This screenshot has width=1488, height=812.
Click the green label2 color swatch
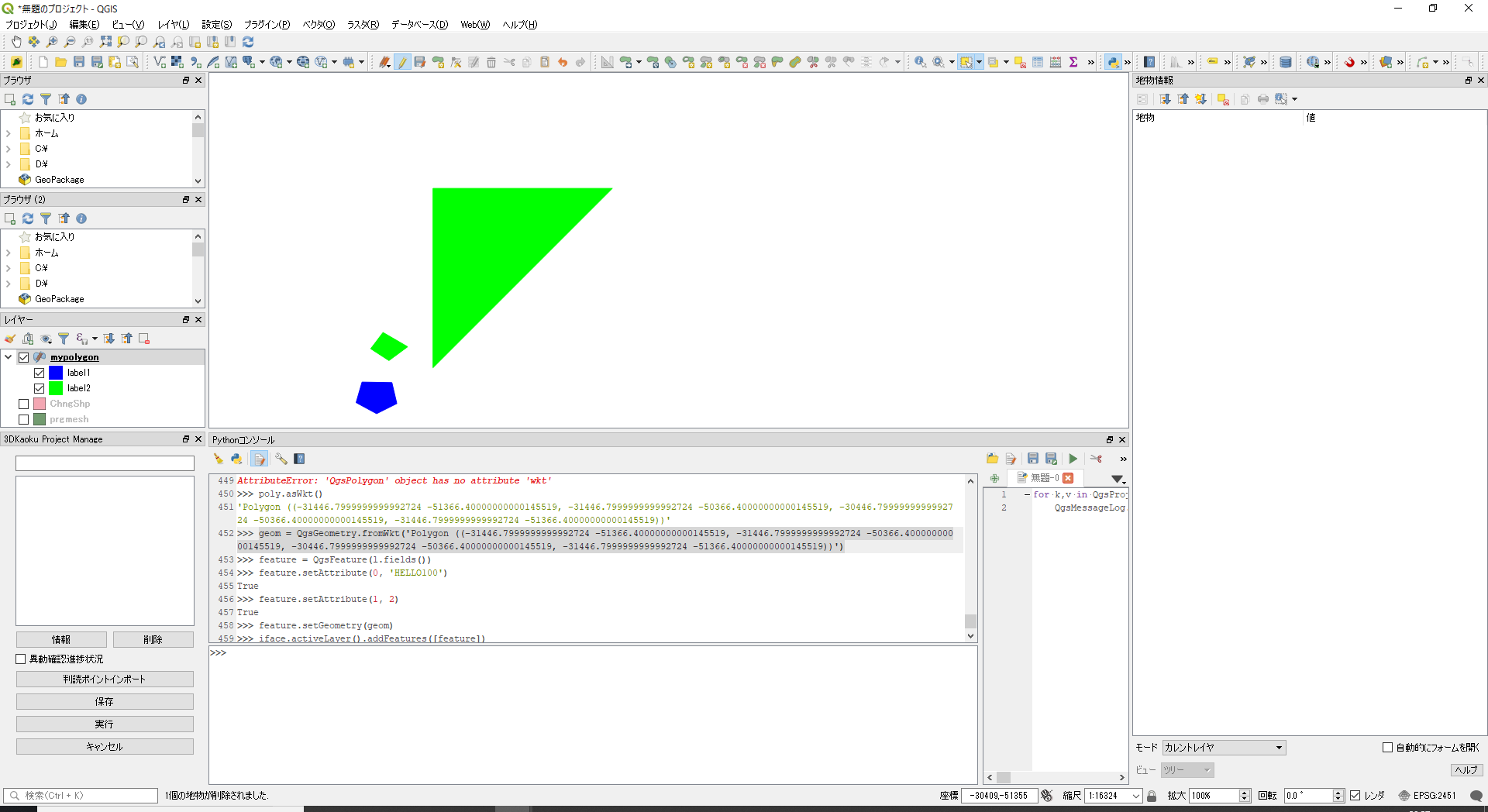[56, 388]
